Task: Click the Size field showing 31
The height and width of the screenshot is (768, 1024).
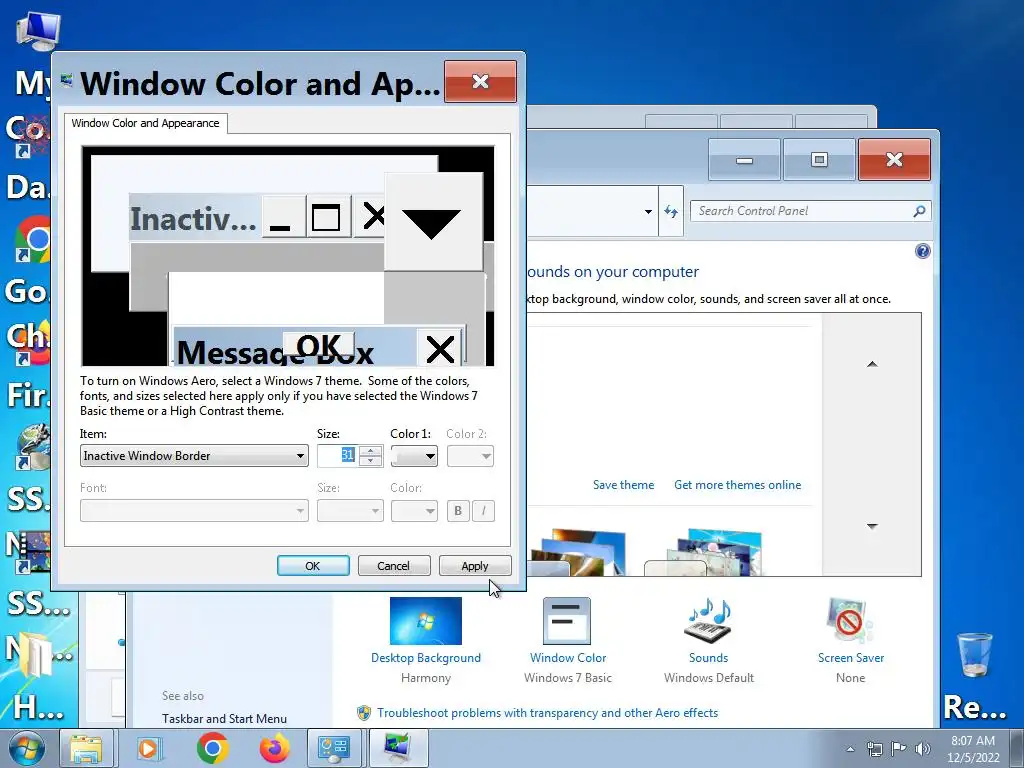Action: coord(338,456)
